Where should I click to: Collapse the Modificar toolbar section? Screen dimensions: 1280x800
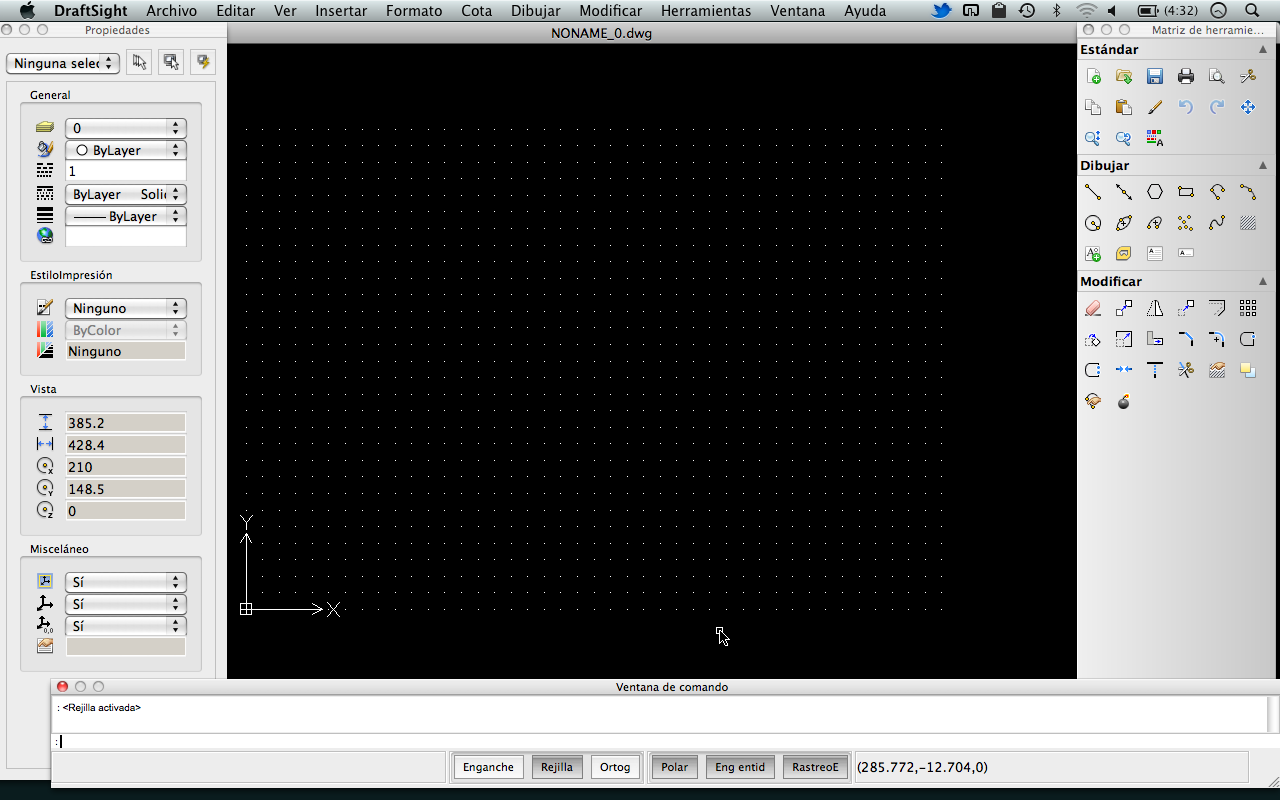coord(1262,281)
